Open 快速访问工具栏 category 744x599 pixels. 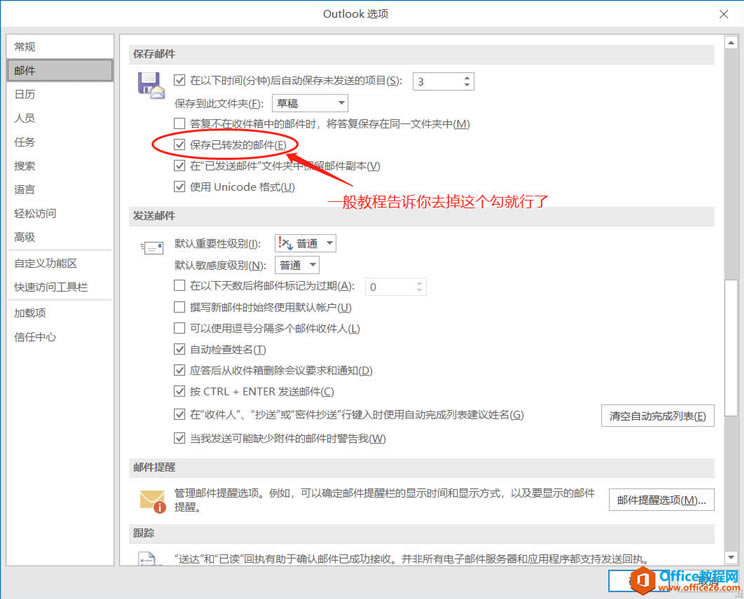60,287
